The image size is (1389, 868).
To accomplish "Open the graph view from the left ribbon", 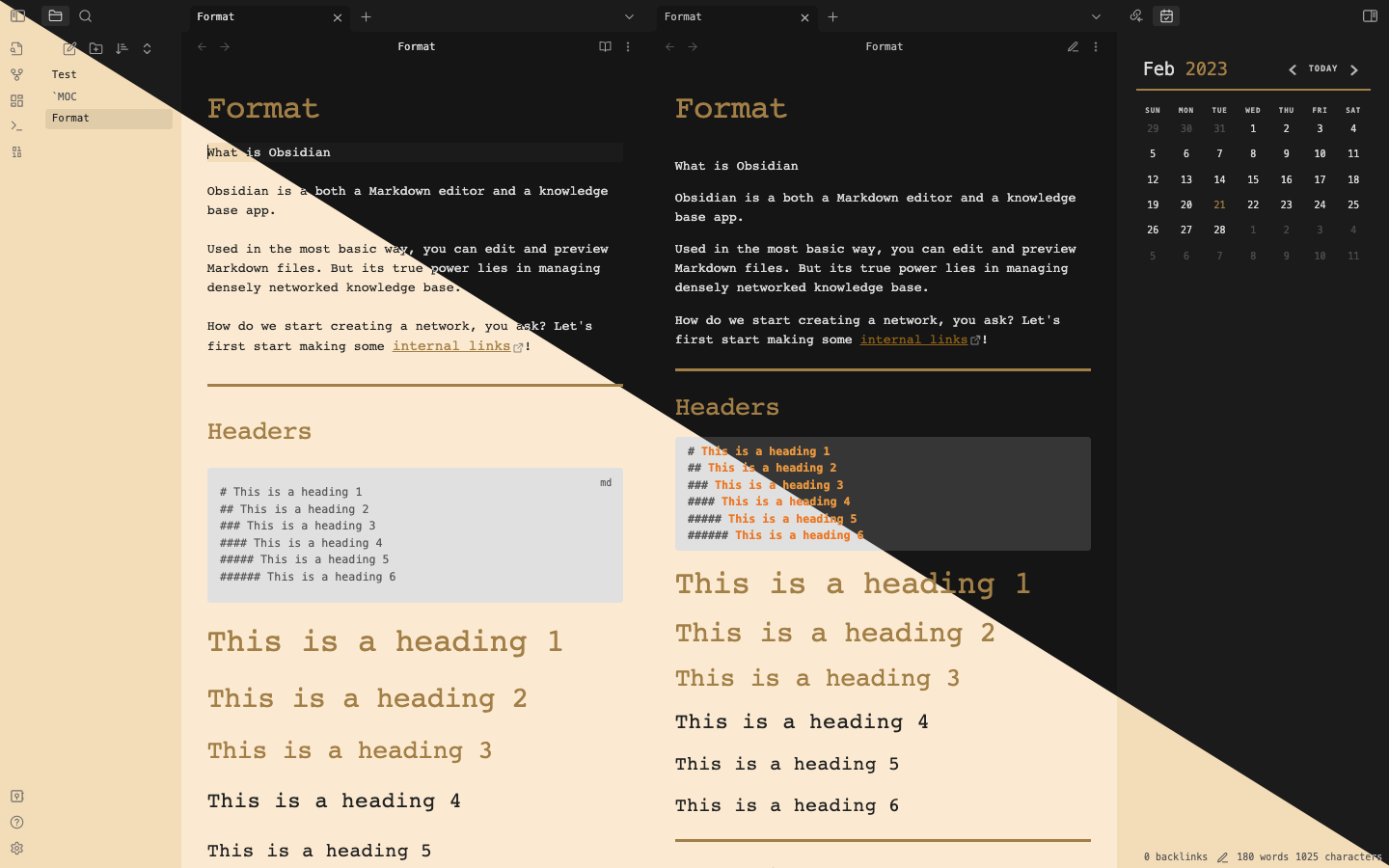I will [16, 74].
